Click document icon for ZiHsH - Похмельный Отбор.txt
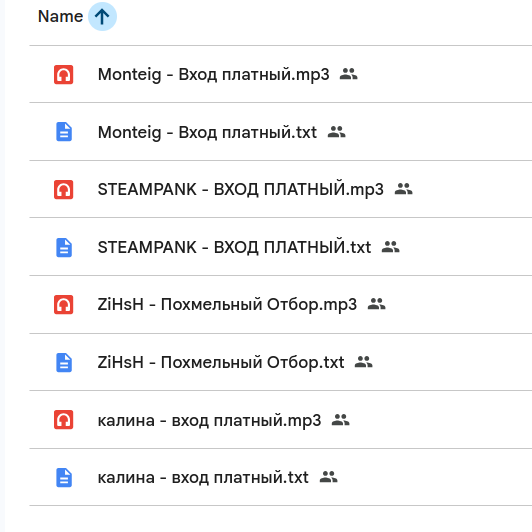 pos(64,362)
